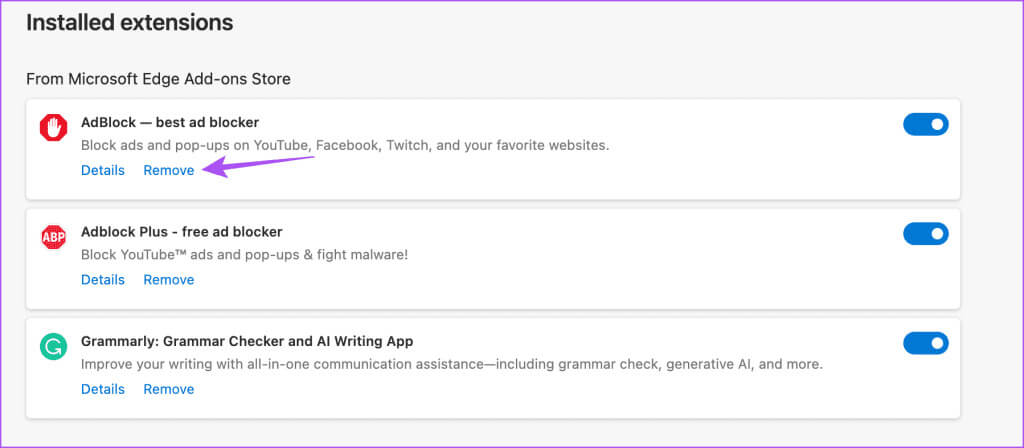The height and width of the screenshot is (448, 1024).
Task: Remove the Adblock Plus extension
Action: point(168,280)
